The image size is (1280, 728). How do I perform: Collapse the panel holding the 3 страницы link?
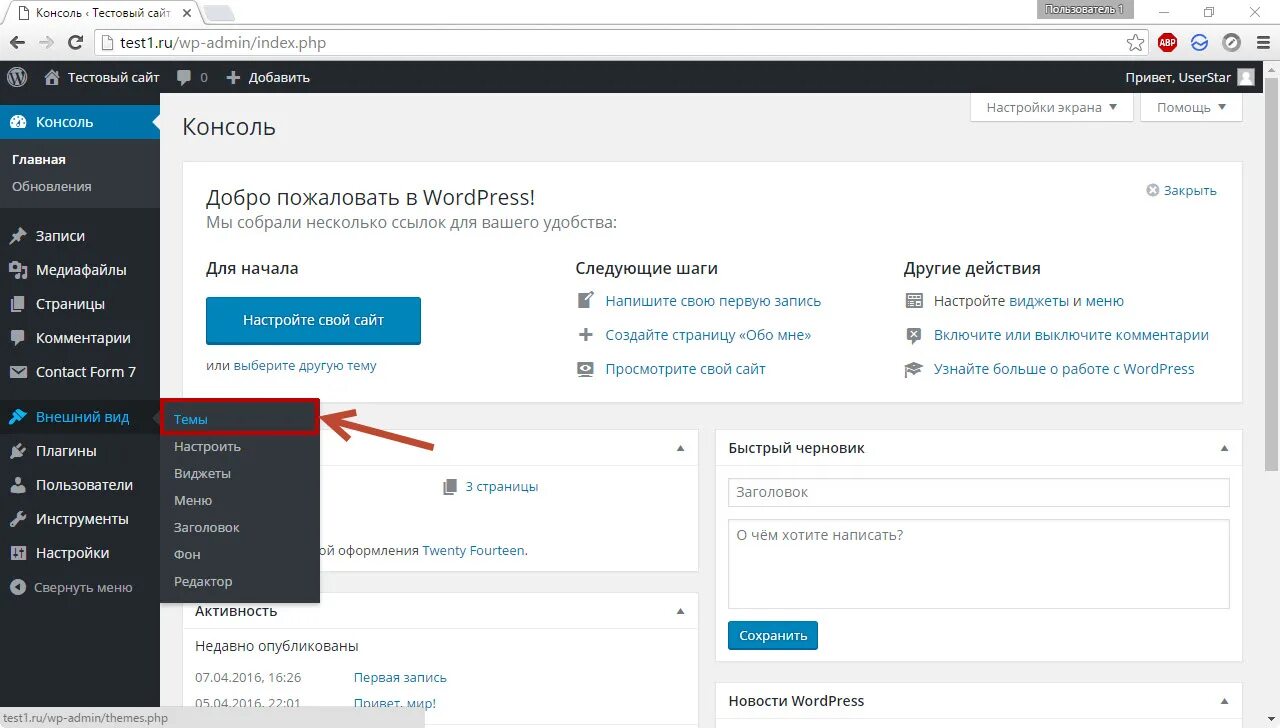681,449
